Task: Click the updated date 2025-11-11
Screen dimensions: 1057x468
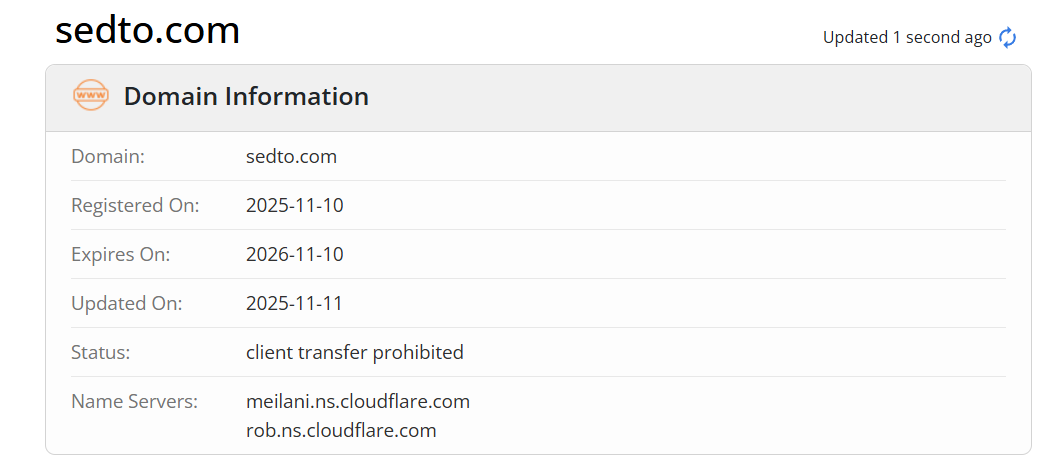Action: 294,304
